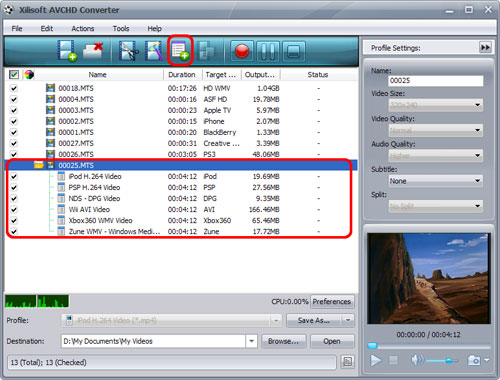500x380 pixels.
Task: Uncheck the 00001.MTS checkbox
Action: pos(14,132)
